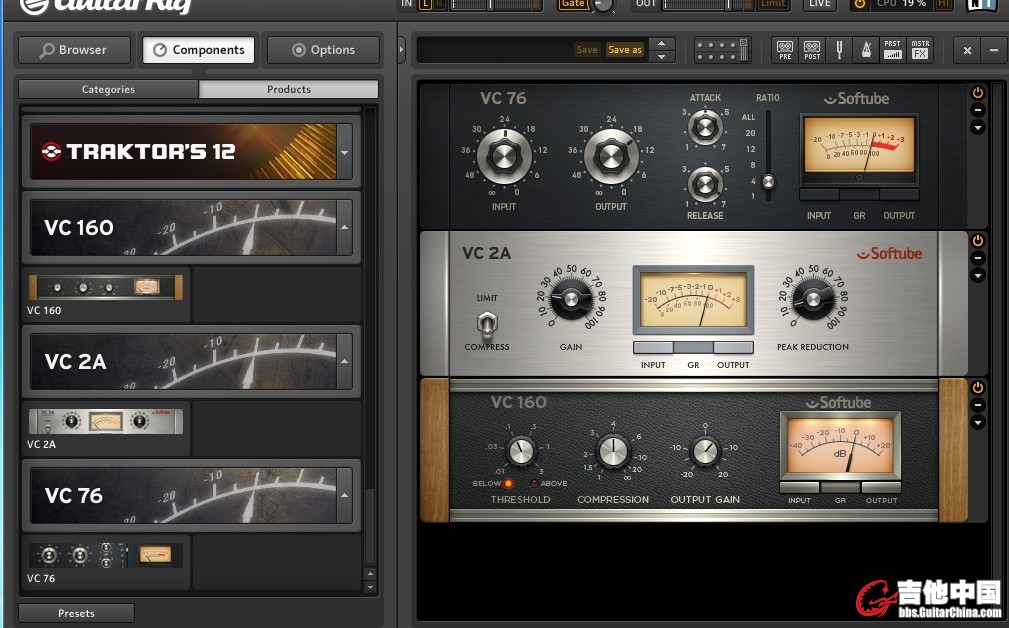Show the POST tape deck
The width and height of the screenshot is (1009, 628).
(812, 50)
